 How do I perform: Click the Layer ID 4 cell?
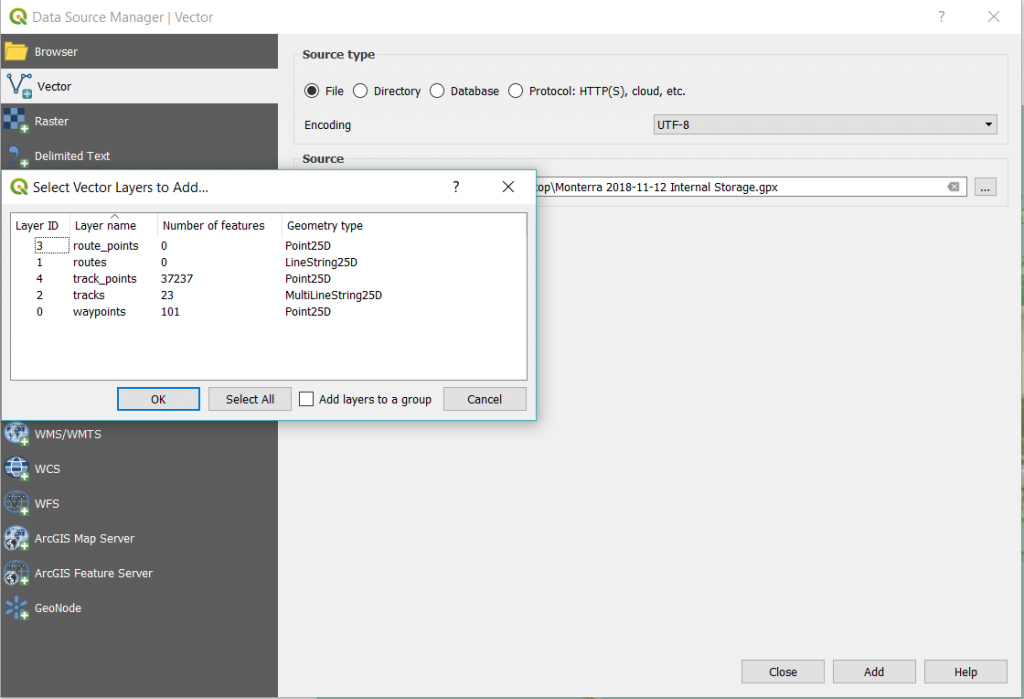[40, 278]
